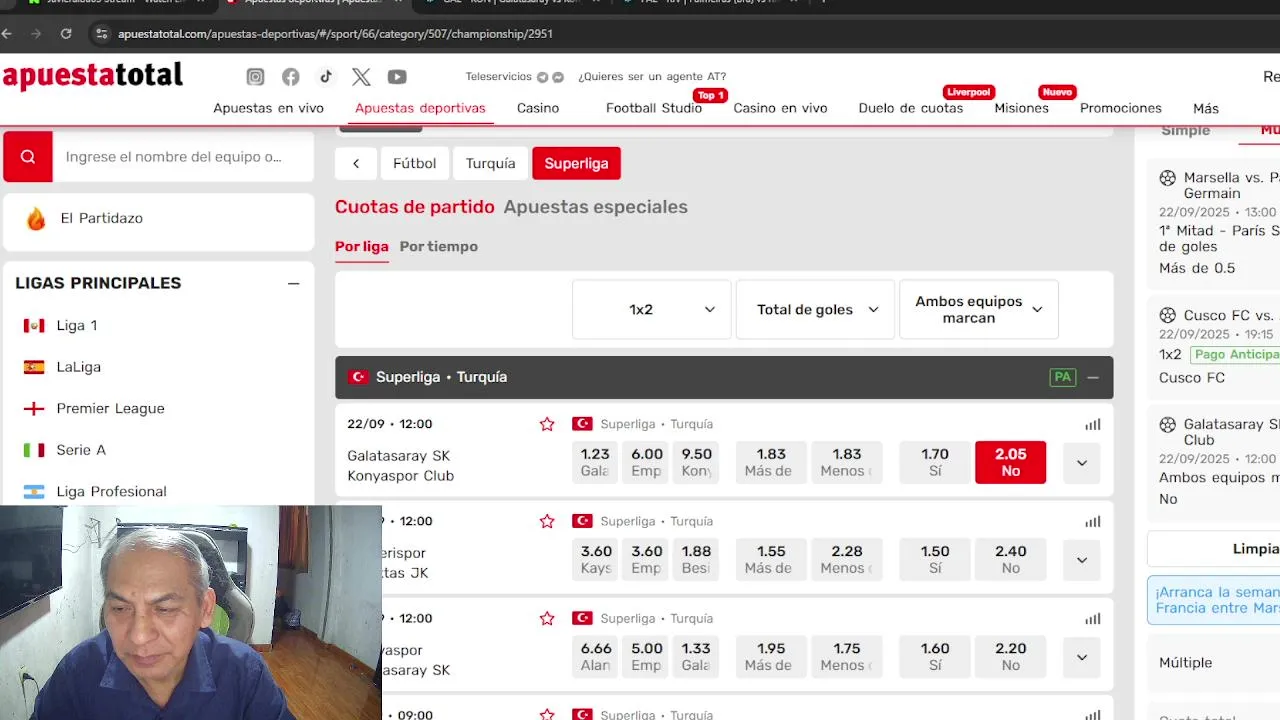The height and width of the screenshot is (720, 1280).
Task: Open Apuestas en vivo menu
Action: click(x=268, y=108)
